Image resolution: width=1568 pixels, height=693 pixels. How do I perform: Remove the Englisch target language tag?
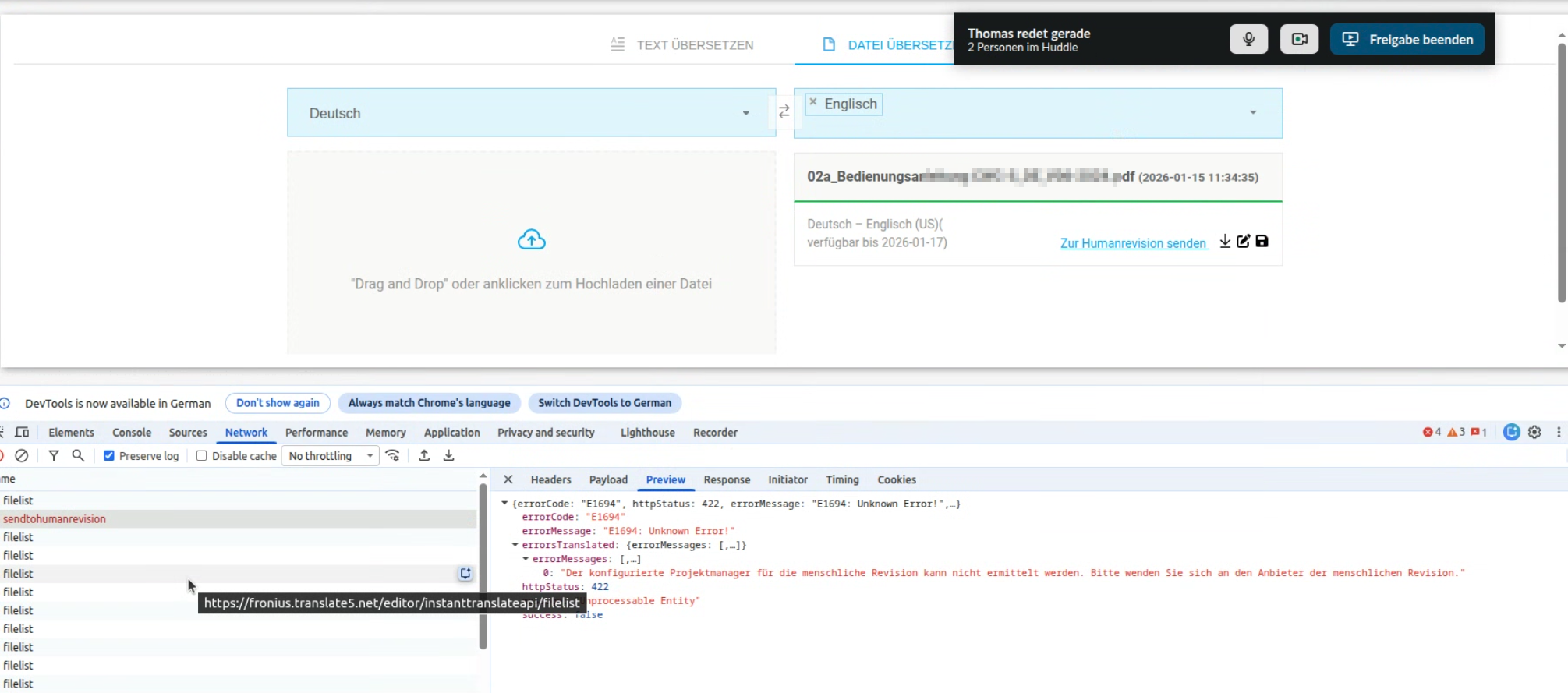(813, 102)
